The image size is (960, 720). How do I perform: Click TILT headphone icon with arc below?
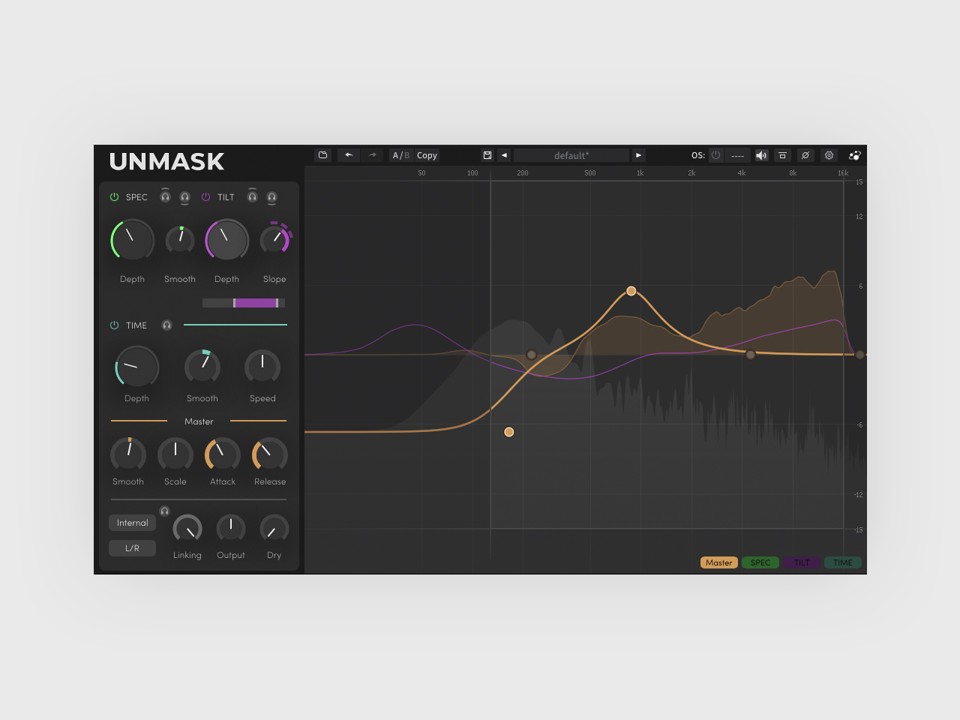(x=272, y=198)
